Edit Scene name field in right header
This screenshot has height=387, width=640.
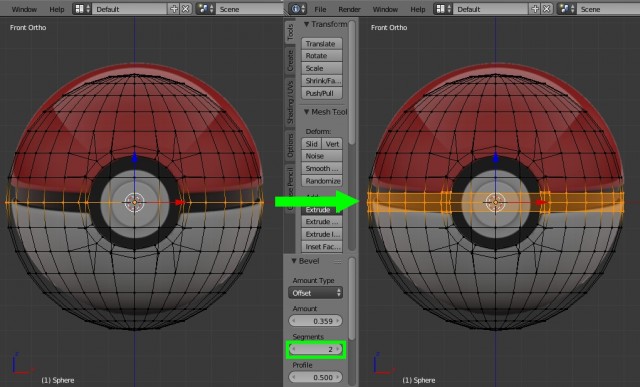coord(608,9)
